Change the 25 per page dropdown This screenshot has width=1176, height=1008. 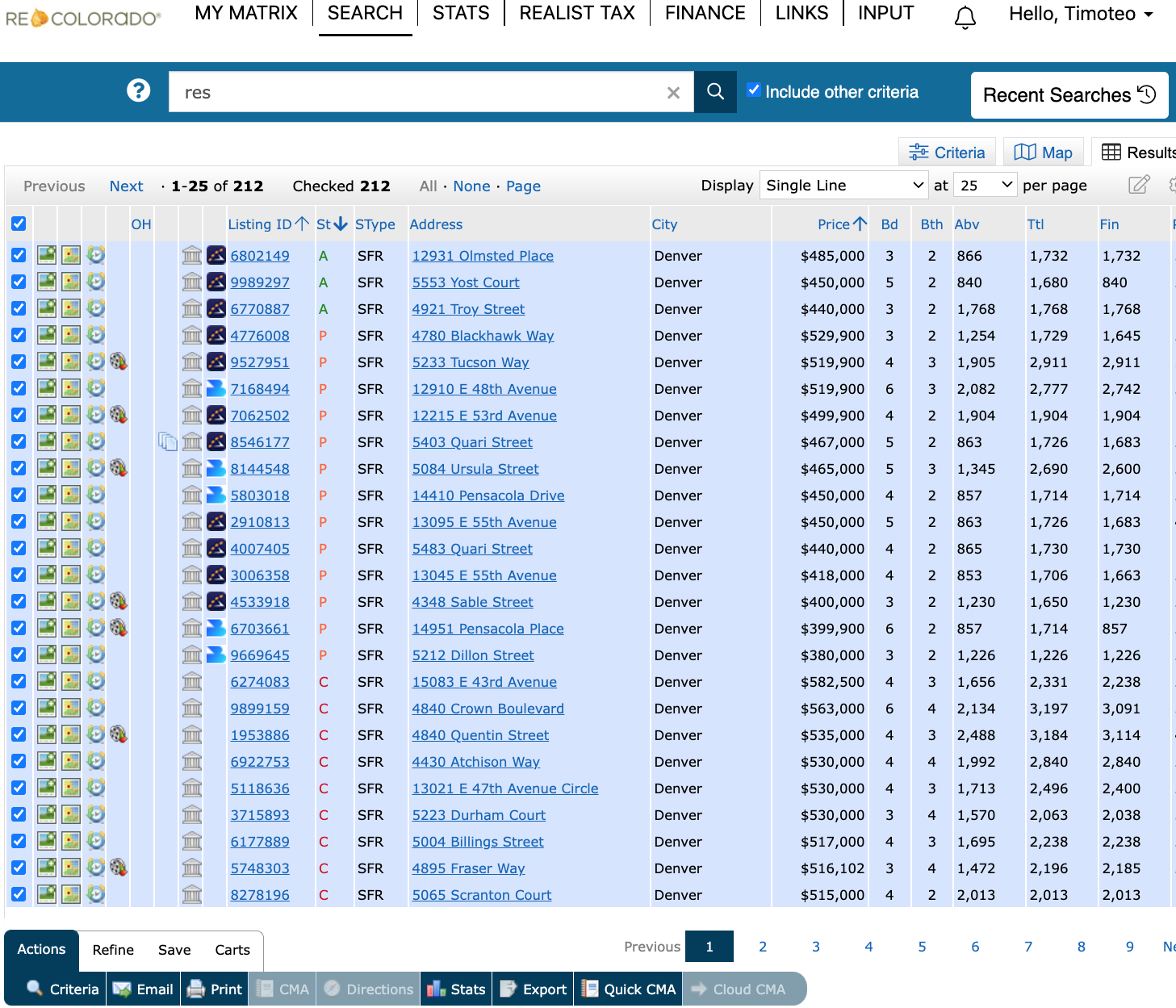click(985, 186)
